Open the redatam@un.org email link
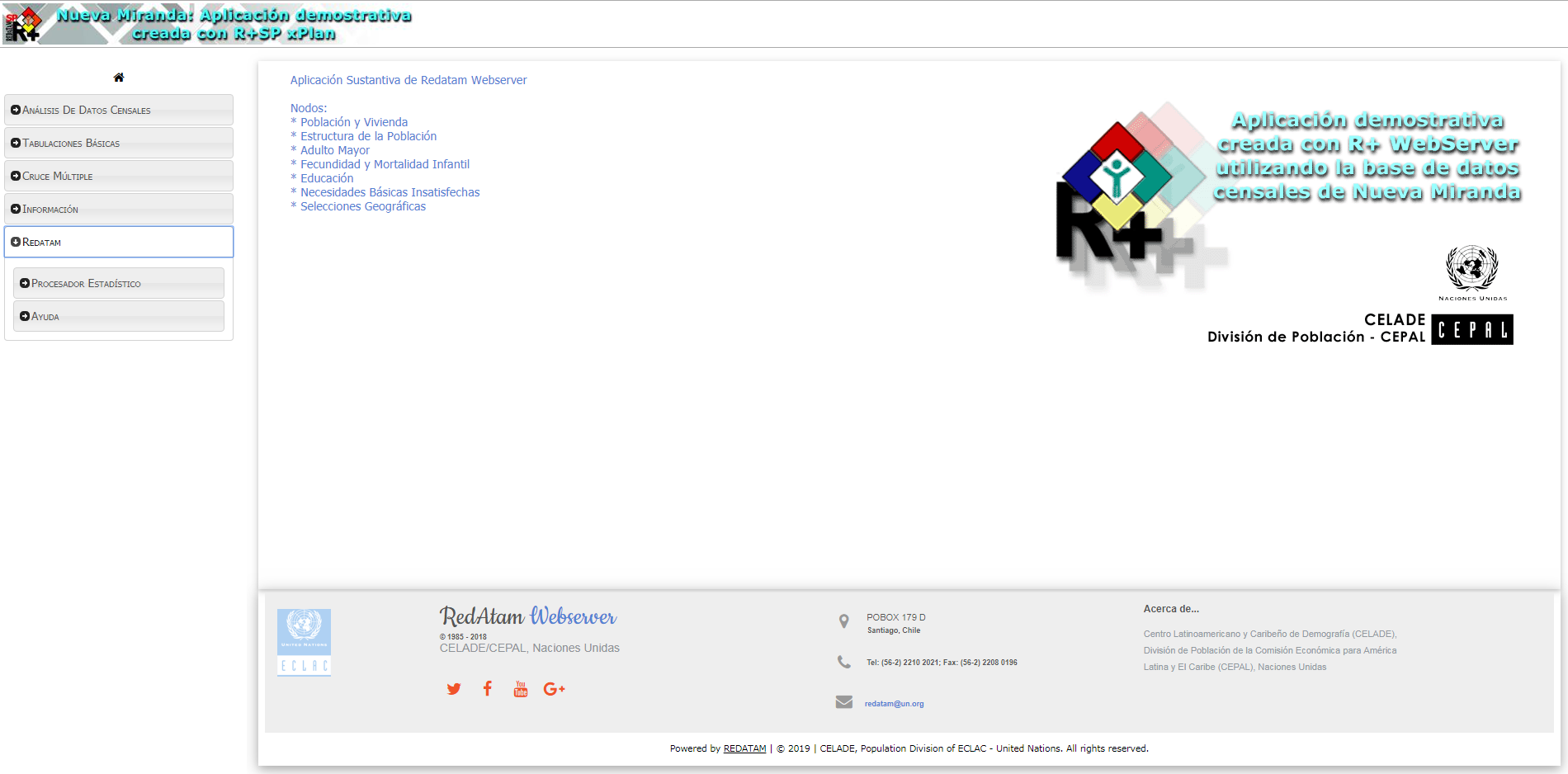Screen dimensions: 1568x774 [x=894, y=704]
